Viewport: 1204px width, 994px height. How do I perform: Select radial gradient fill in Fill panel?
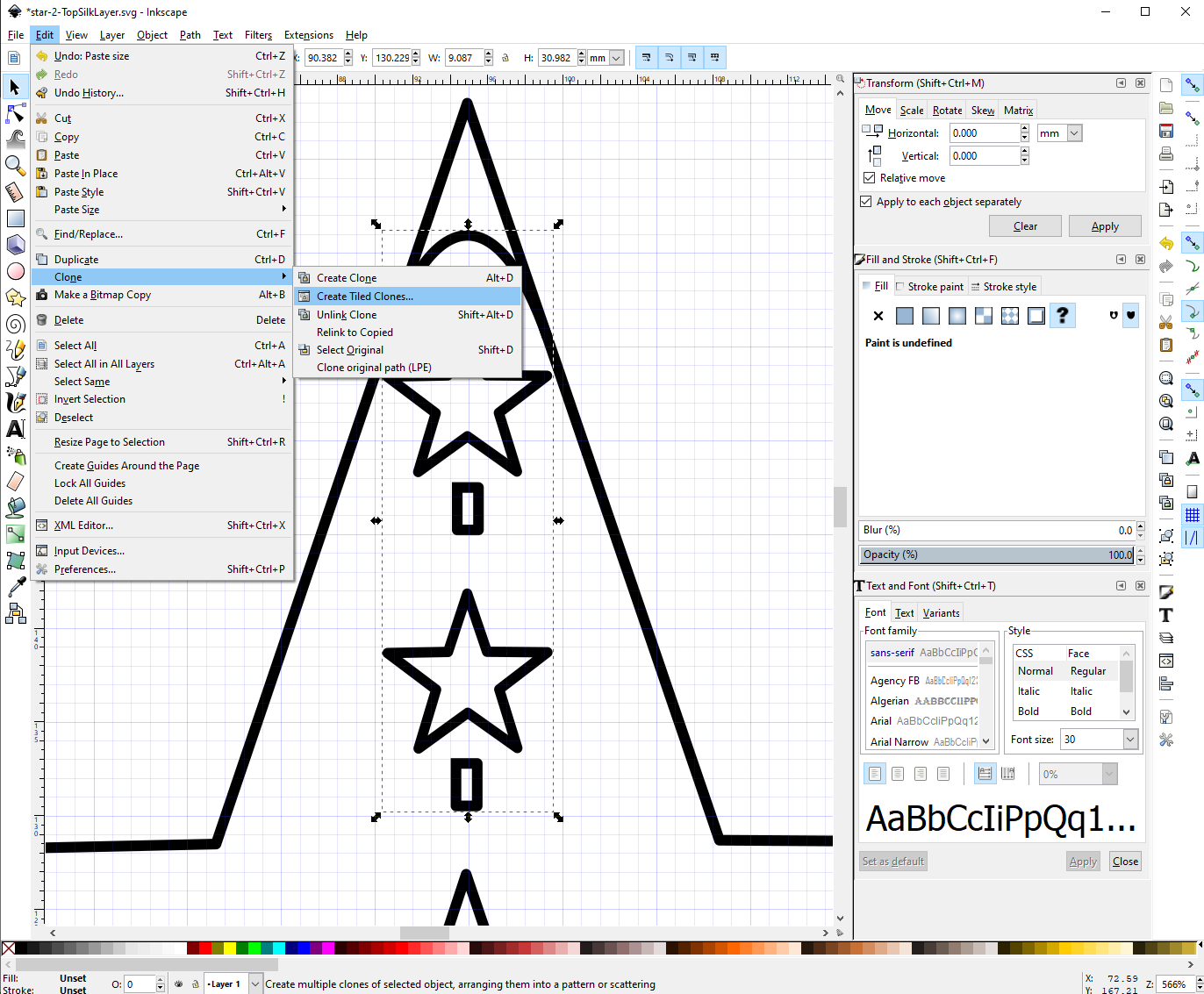tap(957, 315)
